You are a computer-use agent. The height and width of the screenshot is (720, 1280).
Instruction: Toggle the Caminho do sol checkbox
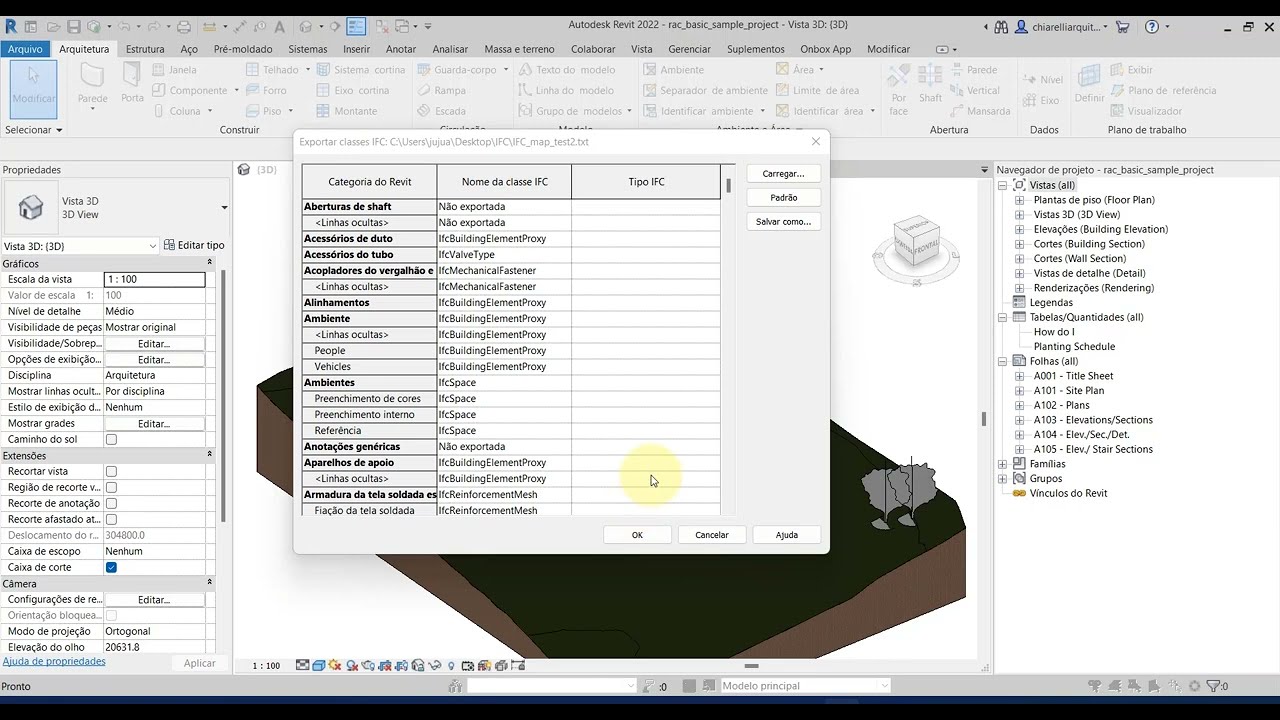pos(111,439)
